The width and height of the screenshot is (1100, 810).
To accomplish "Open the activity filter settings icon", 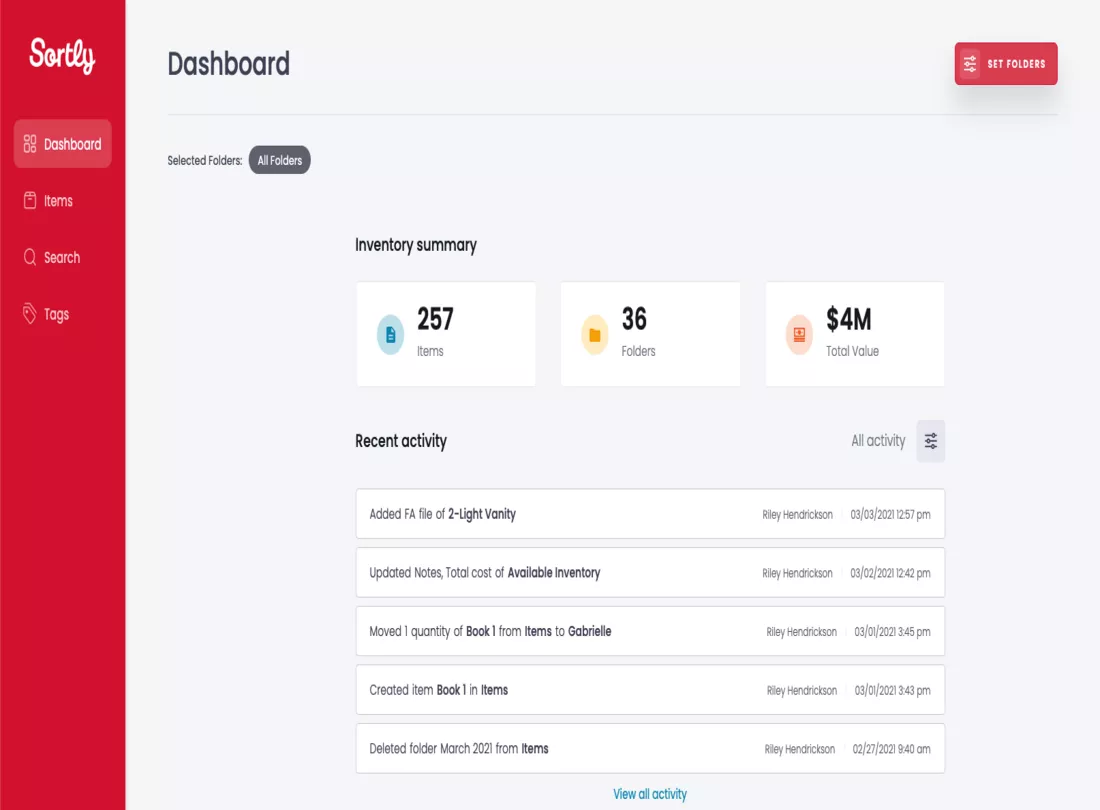I will coord(930,441).
